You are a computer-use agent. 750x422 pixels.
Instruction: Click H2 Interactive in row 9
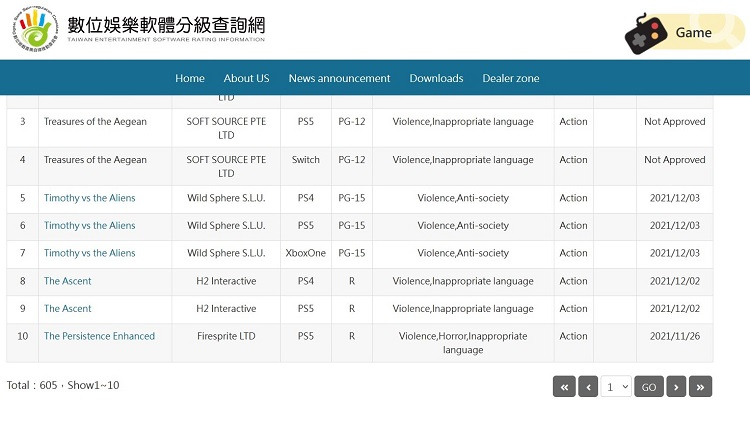coord(226,309)
